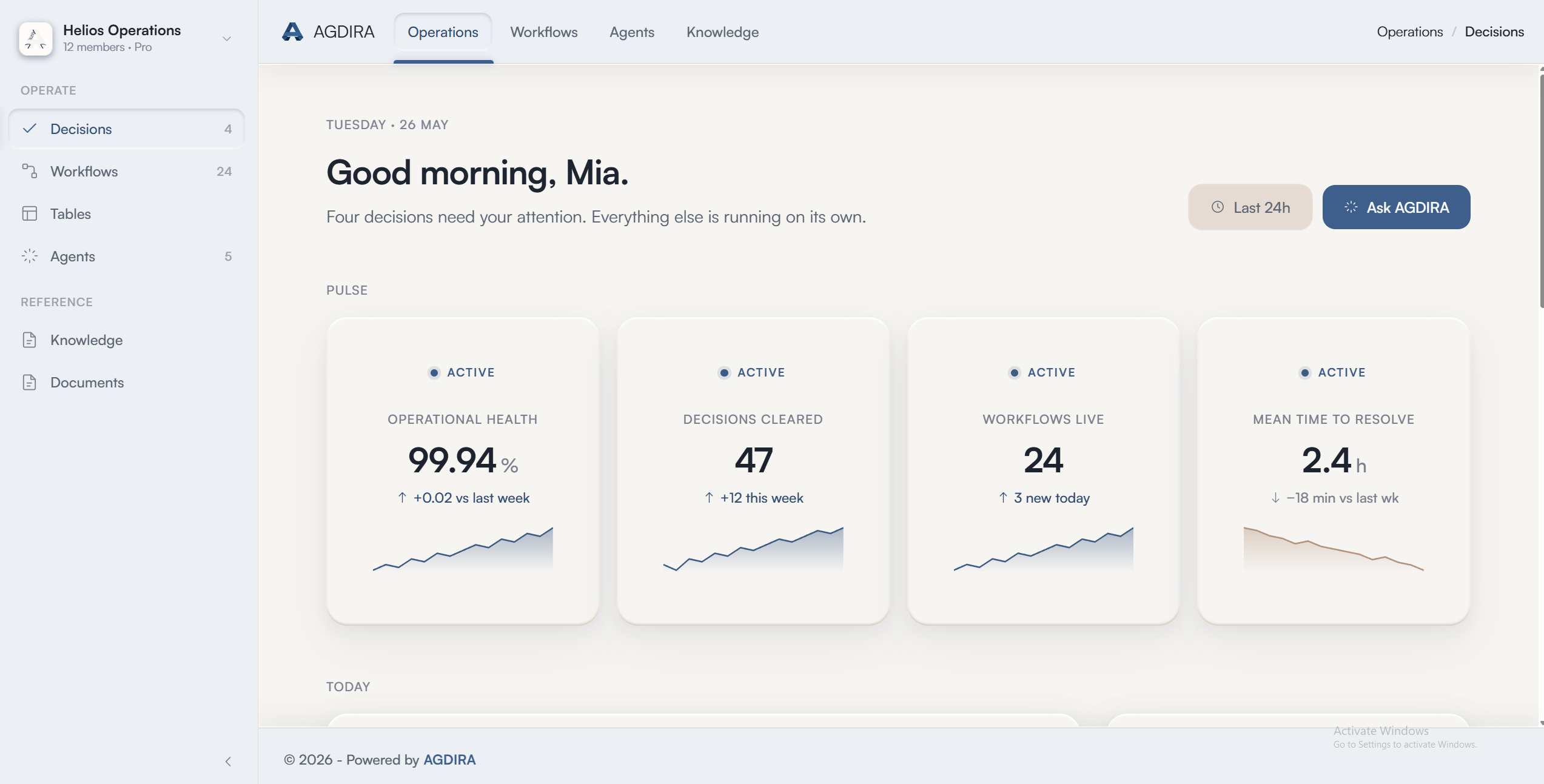This screenshot has width=1544, height=784.
Task: Click the Agents sparkle icon in the sidebar
Action: [x=30, y=256]
